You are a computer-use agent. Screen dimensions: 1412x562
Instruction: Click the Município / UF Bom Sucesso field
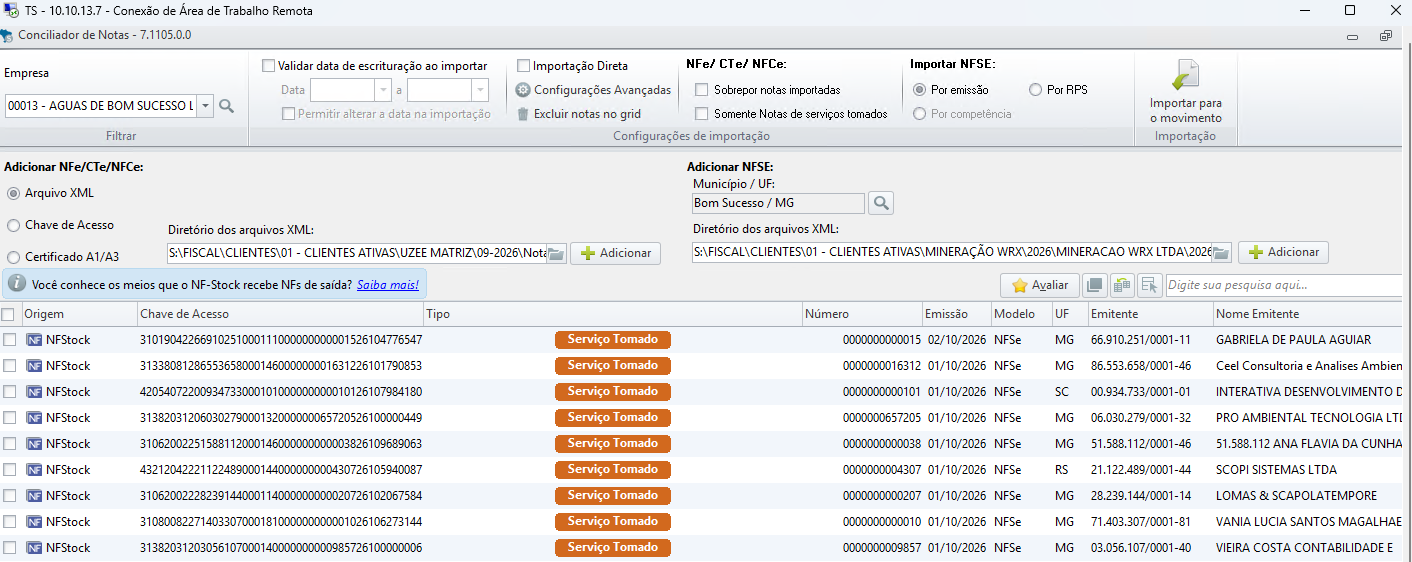pos(778,204)
